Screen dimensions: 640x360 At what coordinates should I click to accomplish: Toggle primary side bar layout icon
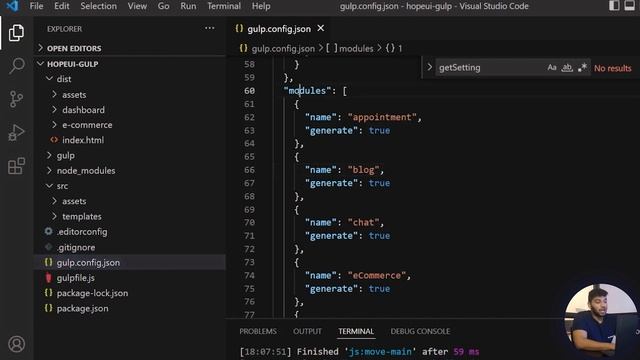614,6
